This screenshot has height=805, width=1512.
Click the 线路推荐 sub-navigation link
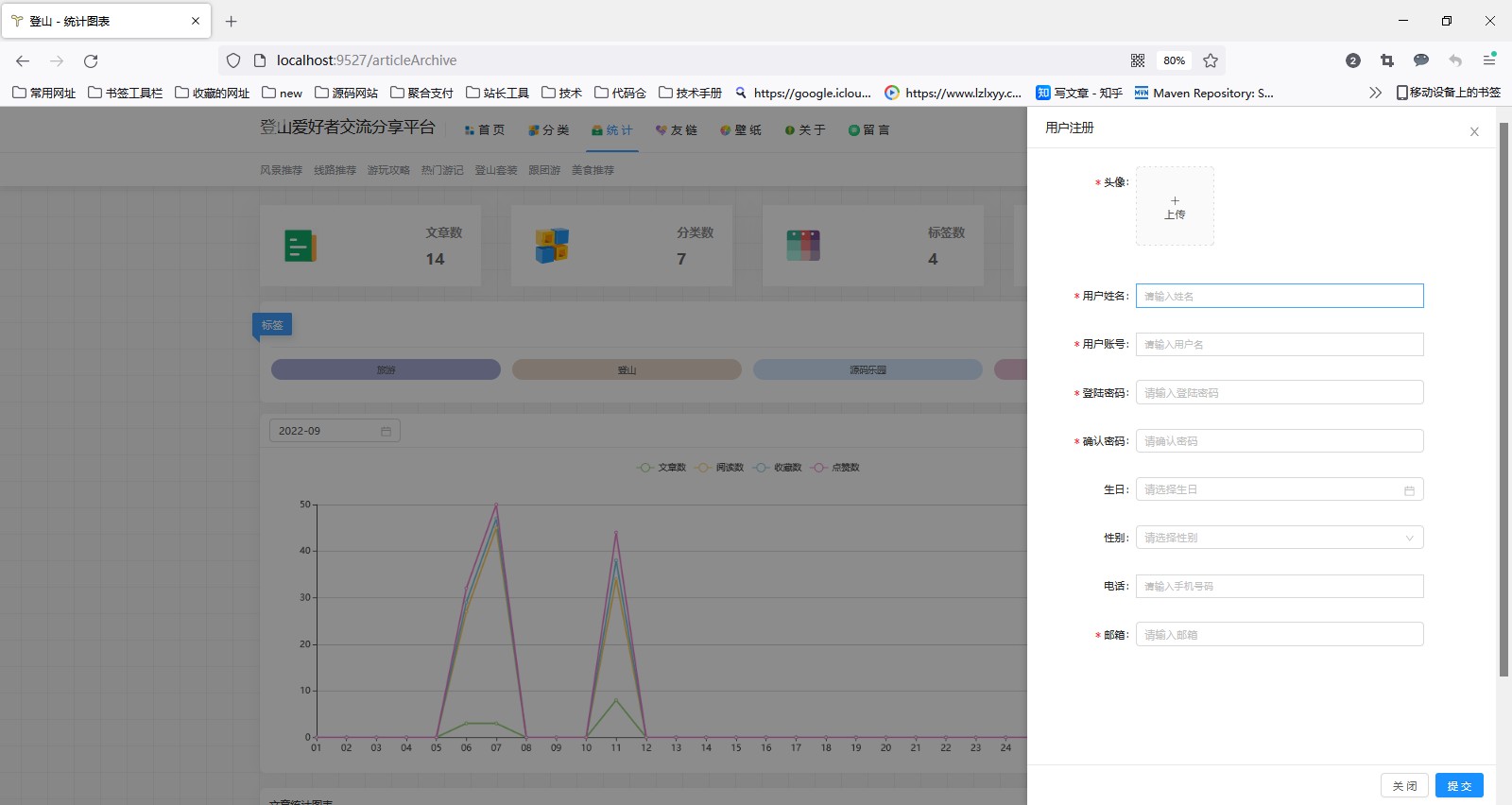click(335, 170)
